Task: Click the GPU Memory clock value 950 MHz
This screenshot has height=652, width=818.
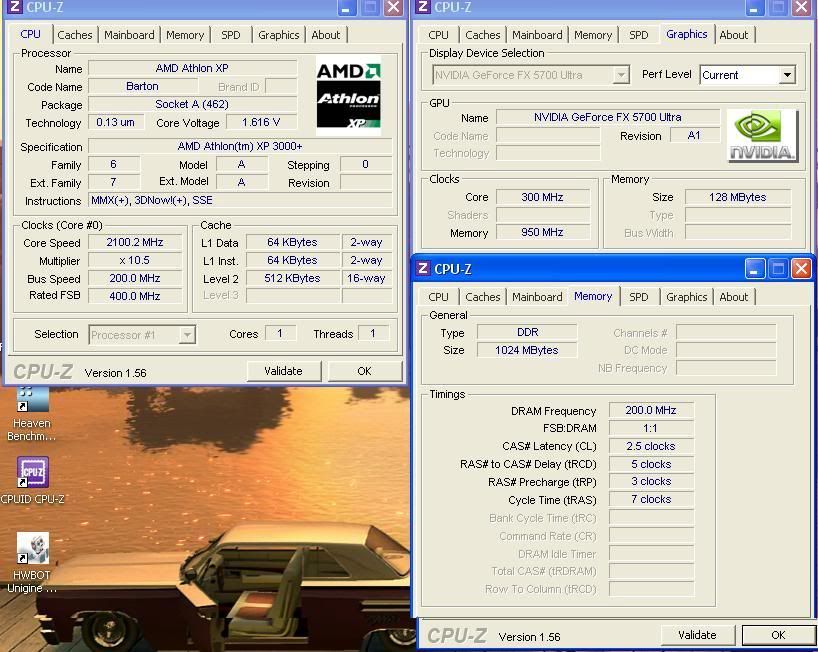Action: [543, 232]
